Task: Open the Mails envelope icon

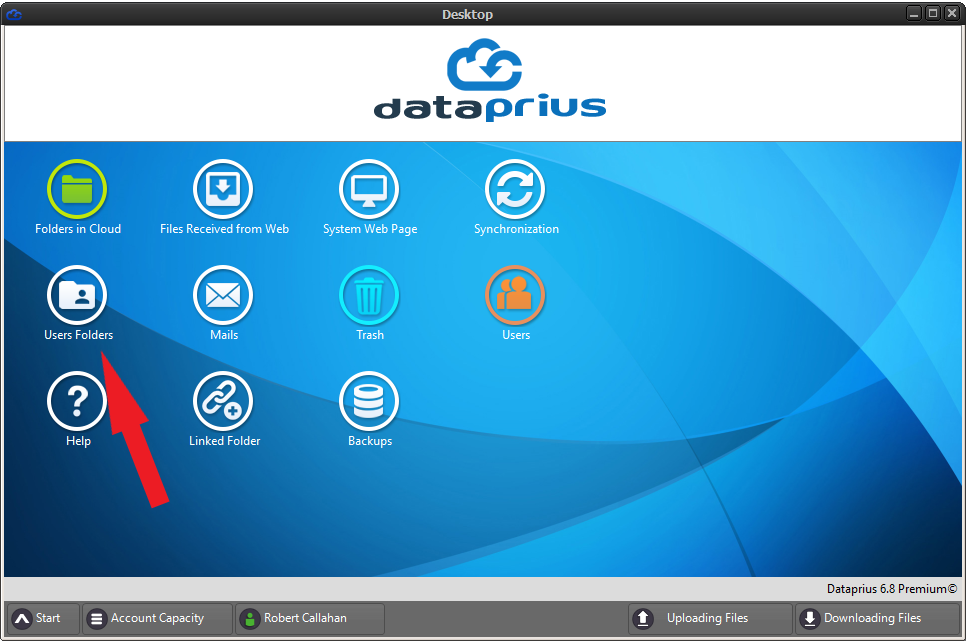Action: pos(223,295)
